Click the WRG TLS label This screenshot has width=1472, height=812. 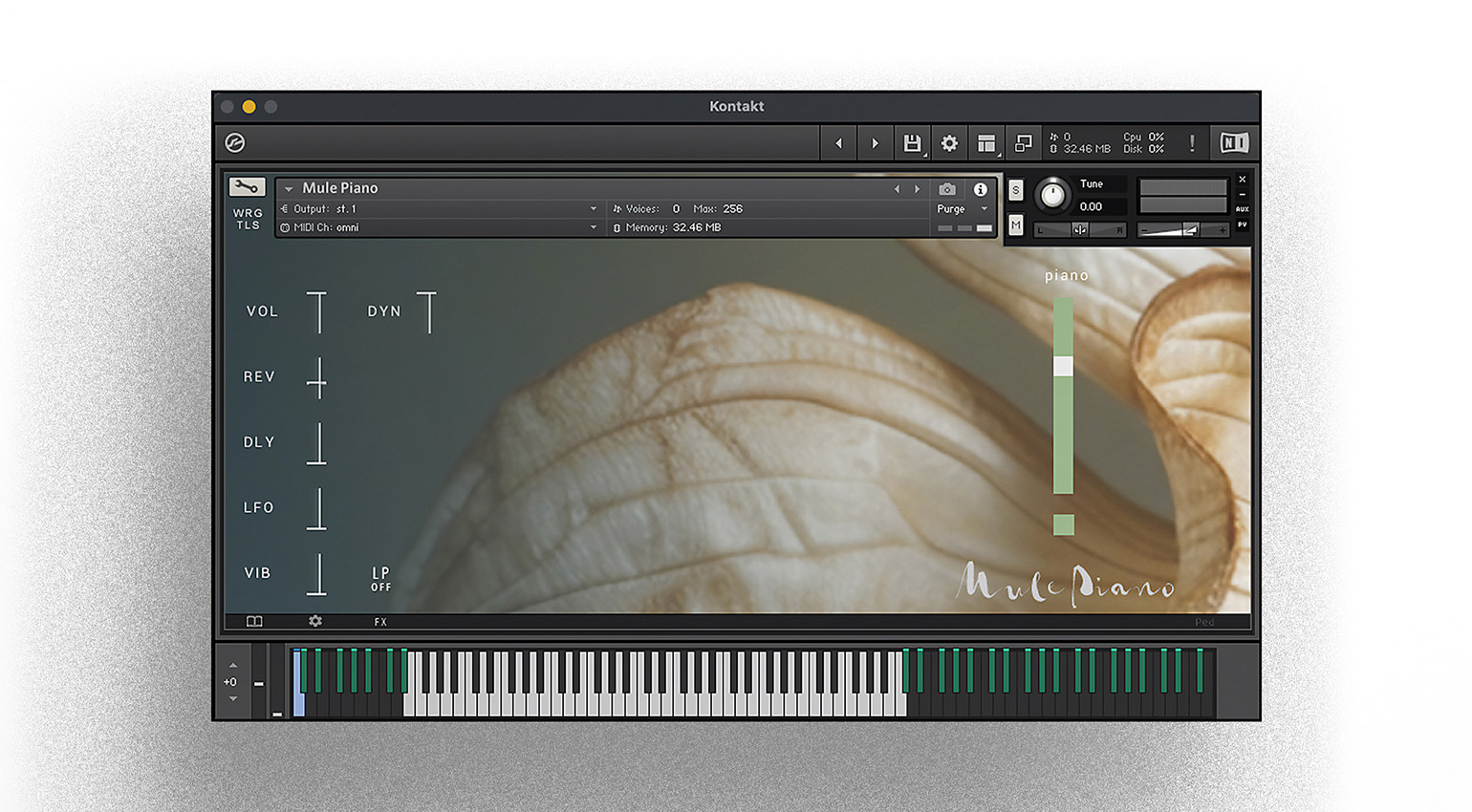point(248,219)
